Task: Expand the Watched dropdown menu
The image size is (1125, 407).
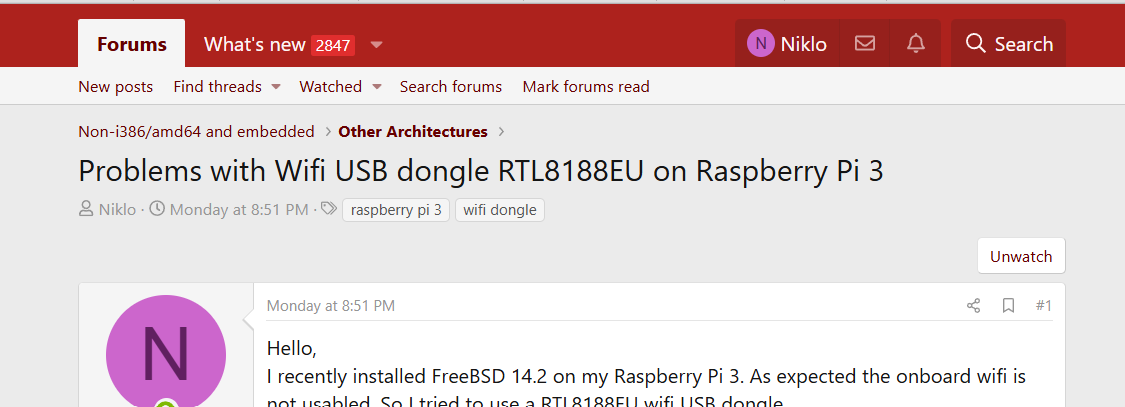Action: tap(377, 87)
